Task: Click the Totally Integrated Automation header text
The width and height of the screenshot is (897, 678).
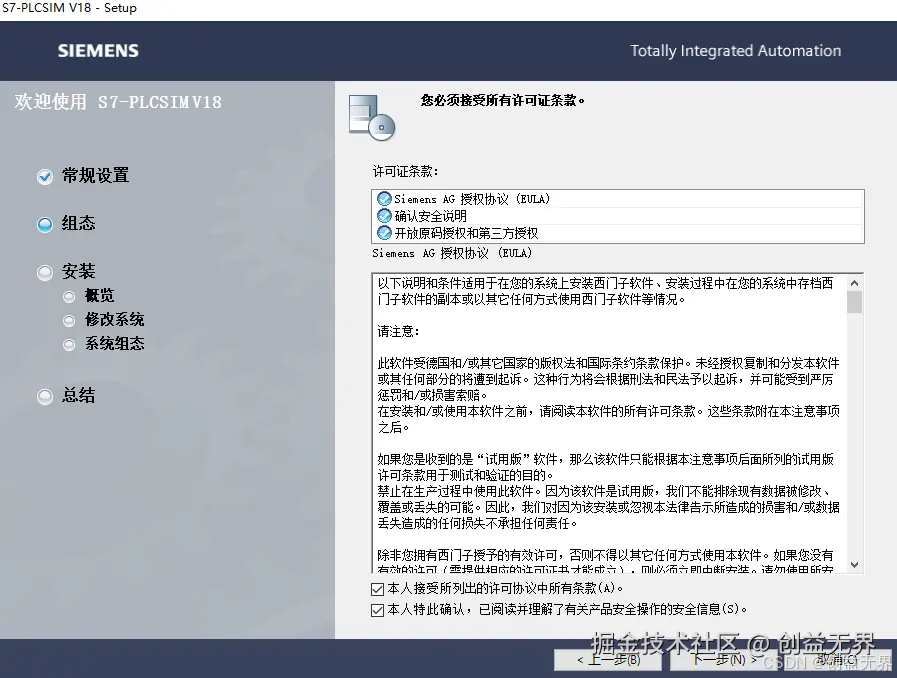Action: (x=736, y=51)
